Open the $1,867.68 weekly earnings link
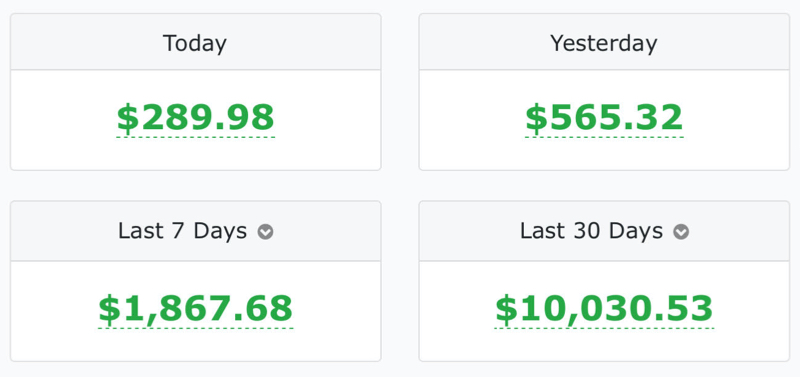The width and height of the screenshot is (800, 377). [195, 309]
